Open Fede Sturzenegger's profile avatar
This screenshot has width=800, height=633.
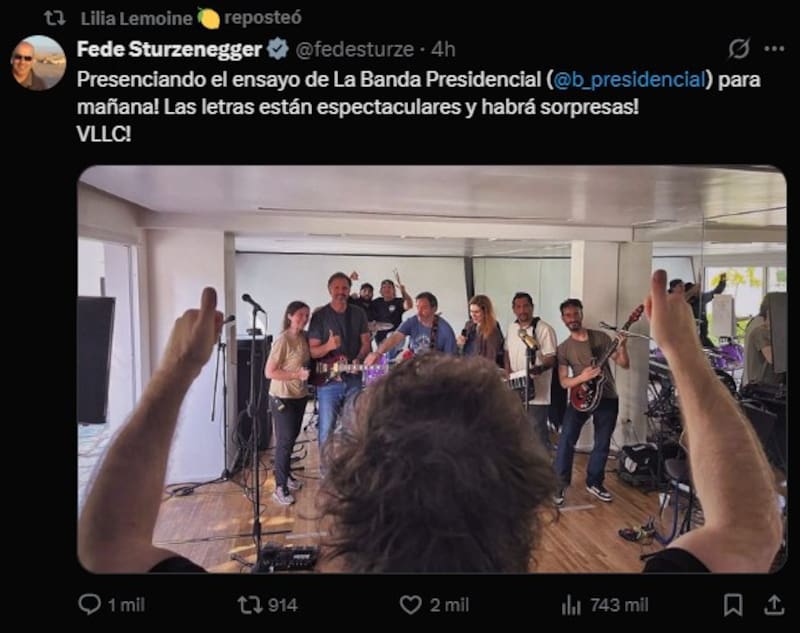point(38,63)
